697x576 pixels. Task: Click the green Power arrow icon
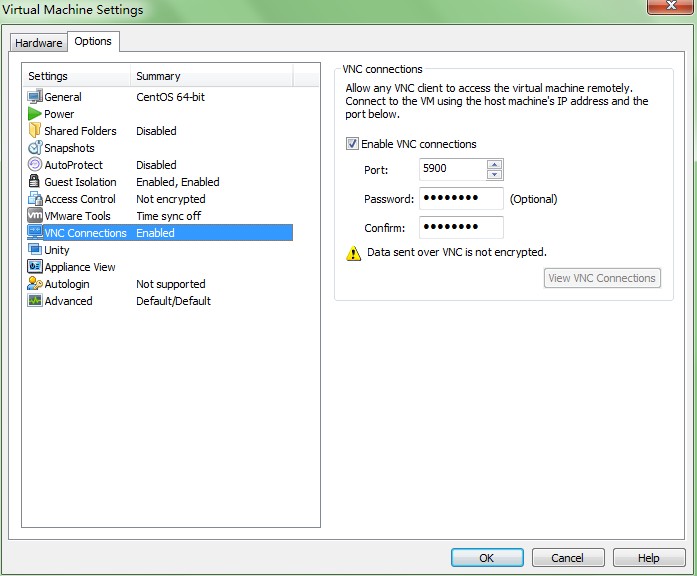35,114
